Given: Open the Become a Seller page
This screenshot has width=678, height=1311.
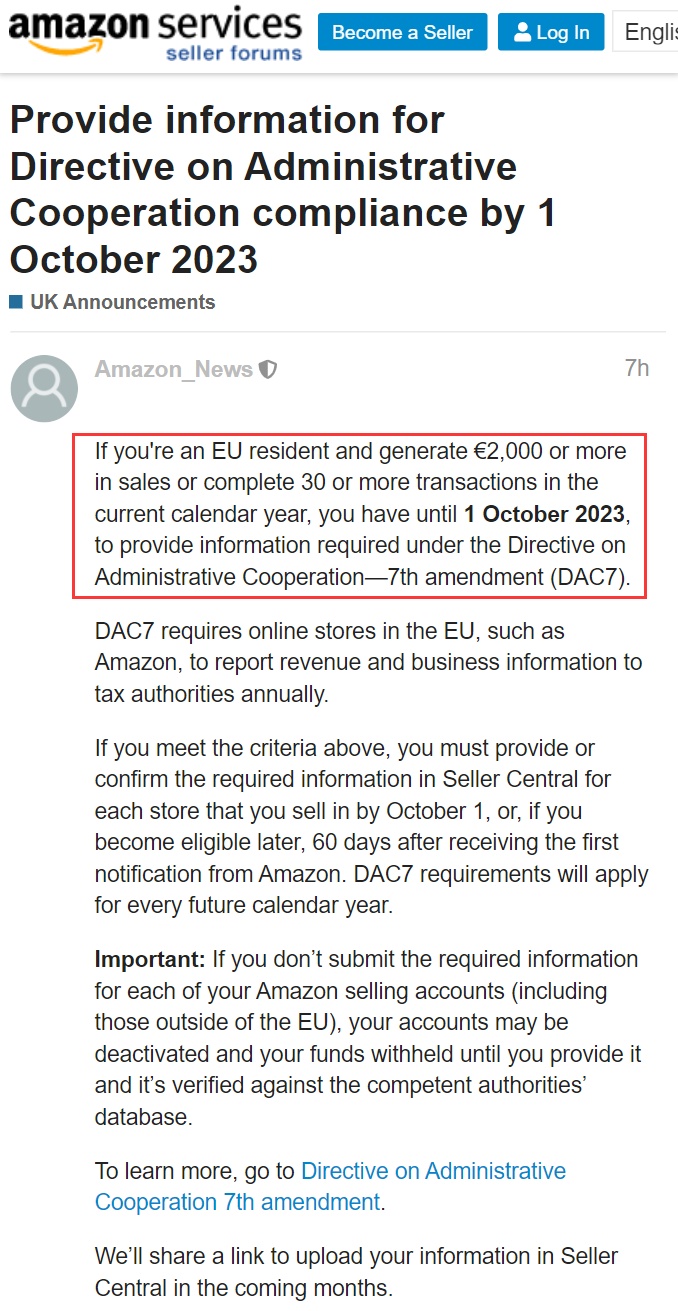Looking at the screenshot, I should [x=402, y=33].
